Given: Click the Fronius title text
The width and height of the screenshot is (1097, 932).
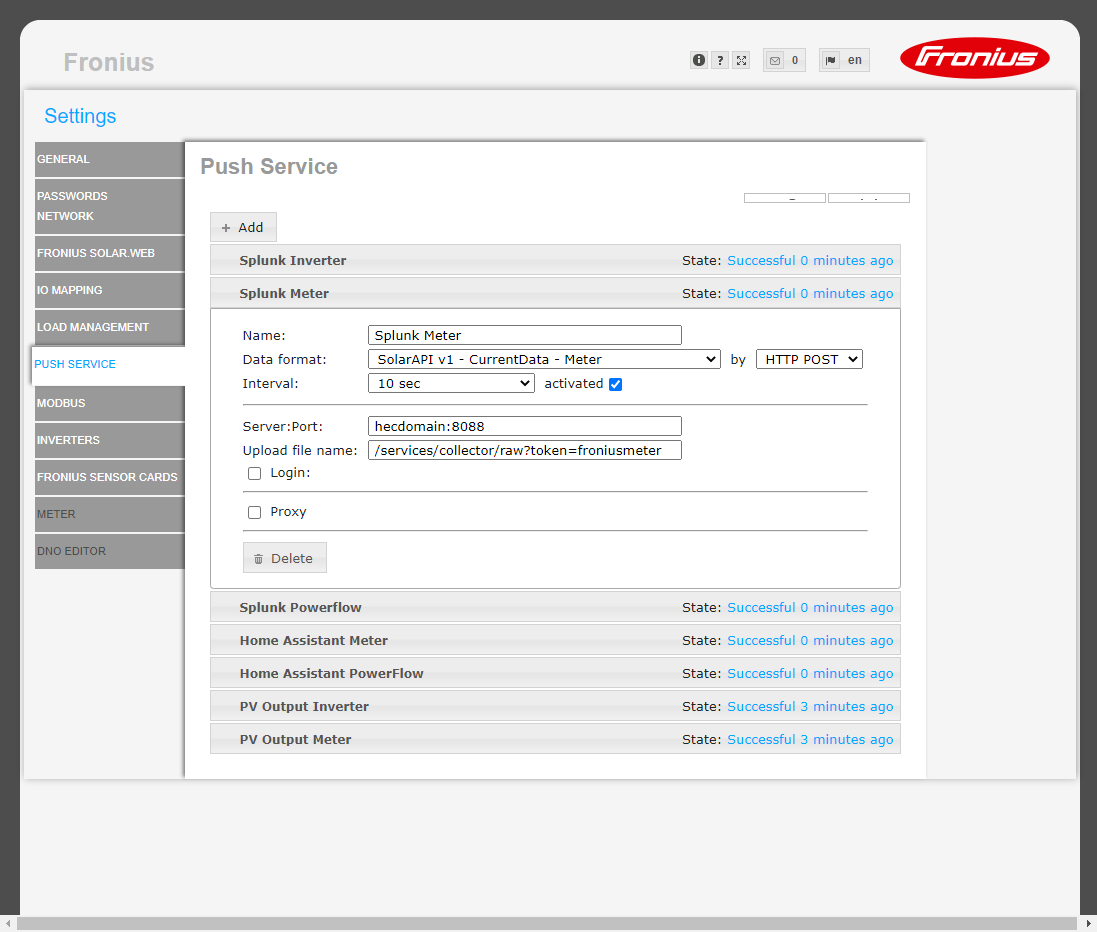Looking at the screenshot, I should click(x=109, y=62).
